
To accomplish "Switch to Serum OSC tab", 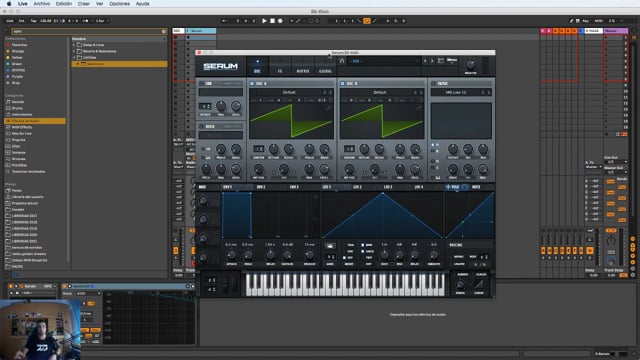I will 257,67.
